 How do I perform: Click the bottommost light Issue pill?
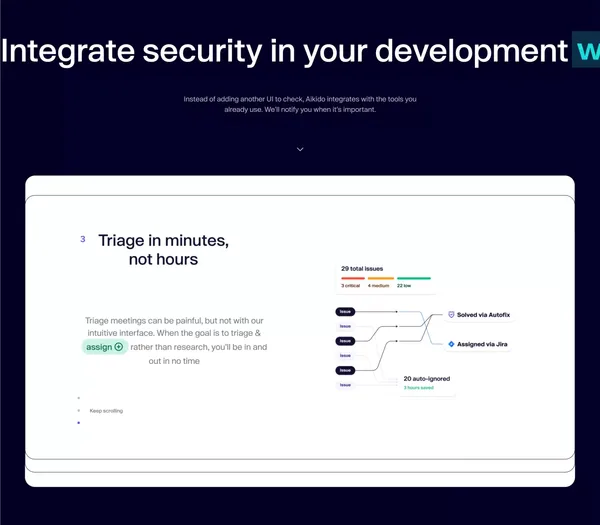pos(345,385)
